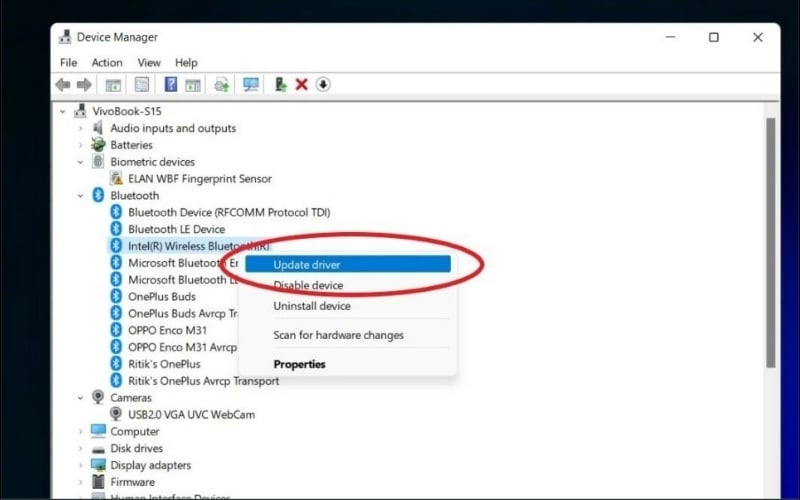
Task: Open Properties from the context menu
Action: click(299, 364)
